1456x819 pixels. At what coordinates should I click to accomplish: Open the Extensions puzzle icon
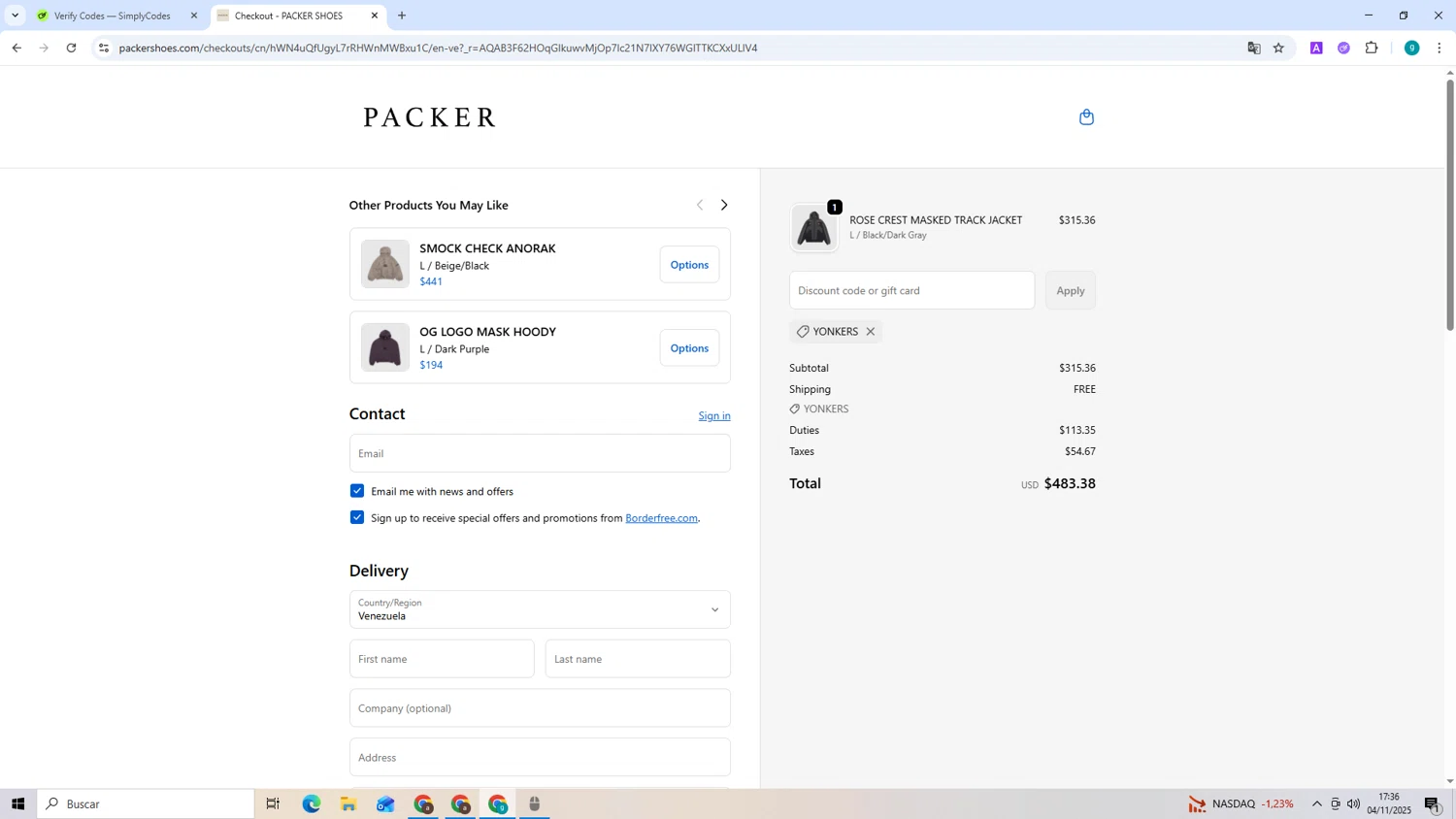pos(1372,48)
